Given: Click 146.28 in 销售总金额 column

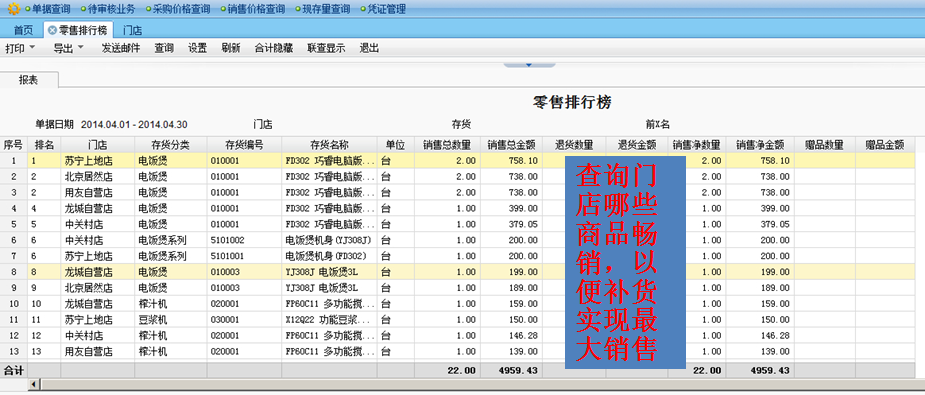Looking at the screenshot, I should click(x=511, y=336).
